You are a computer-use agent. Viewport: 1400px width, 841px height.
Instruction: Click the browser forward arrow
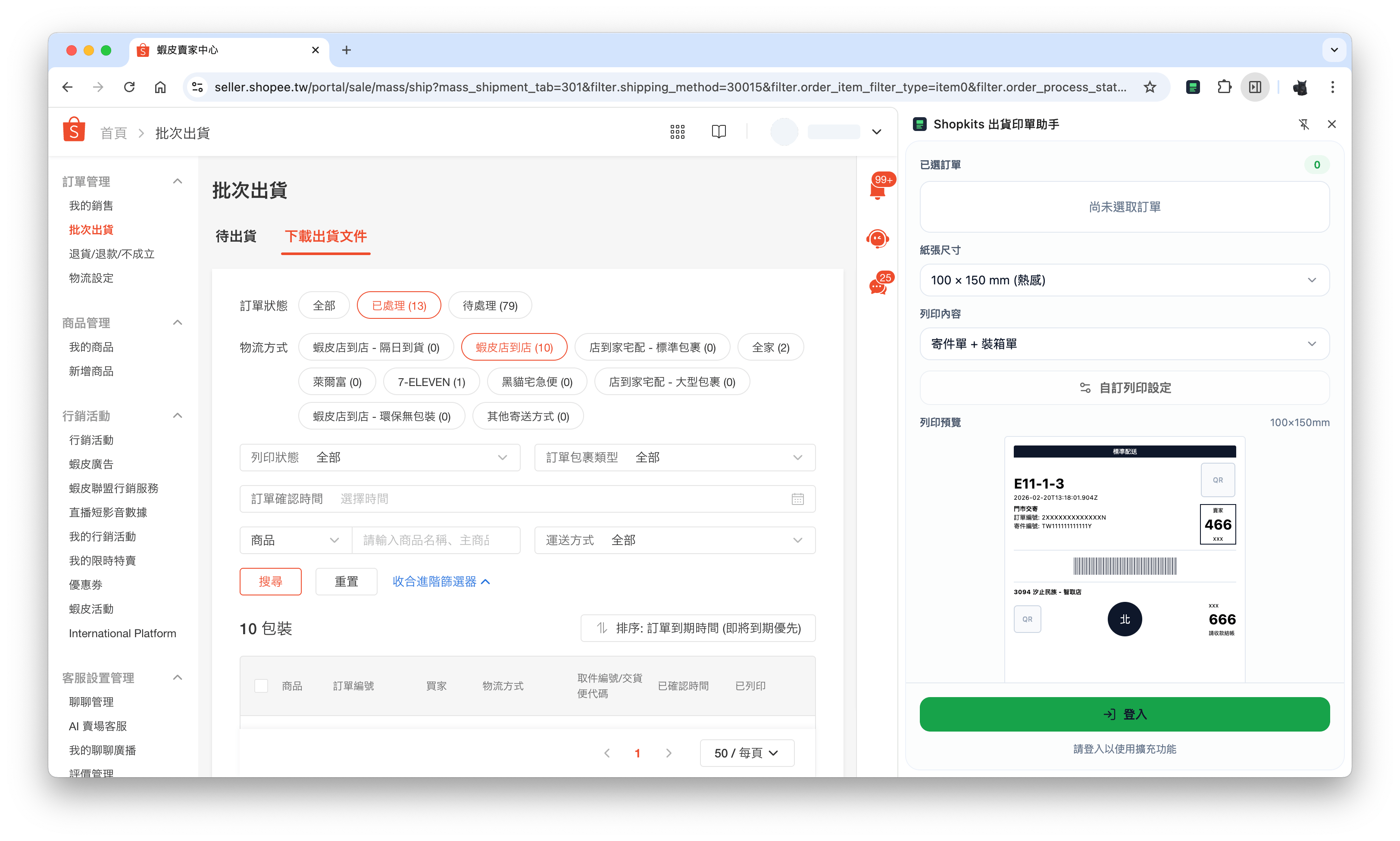pyautogui.click(x=98, y=87)
